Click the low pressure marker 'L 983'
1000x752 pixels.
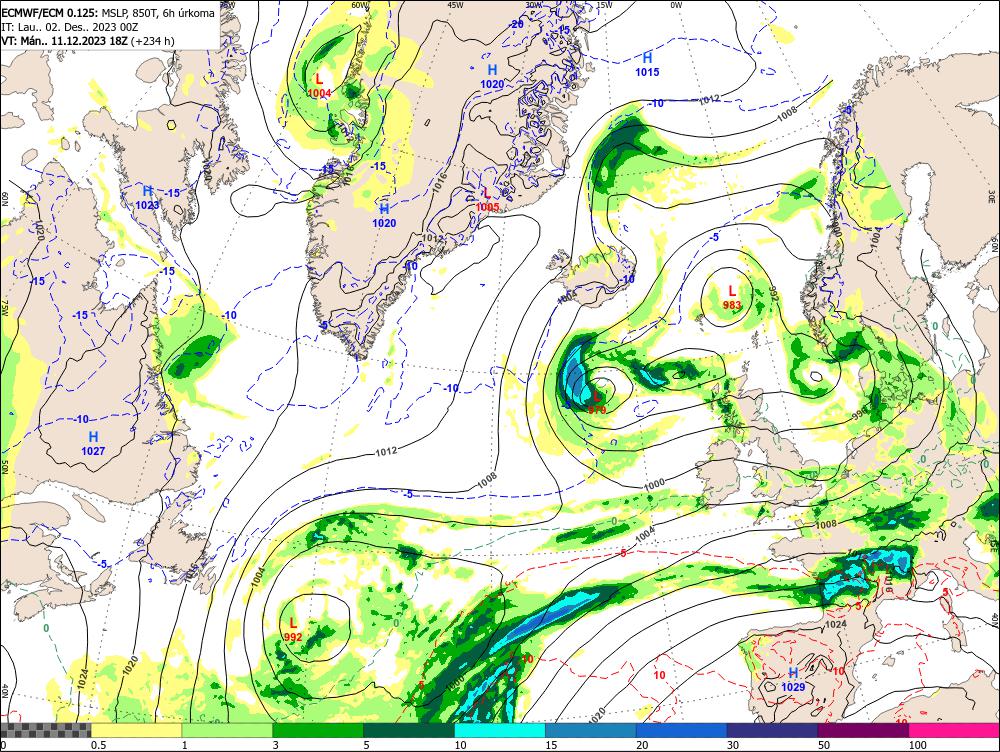pos(732,298)
